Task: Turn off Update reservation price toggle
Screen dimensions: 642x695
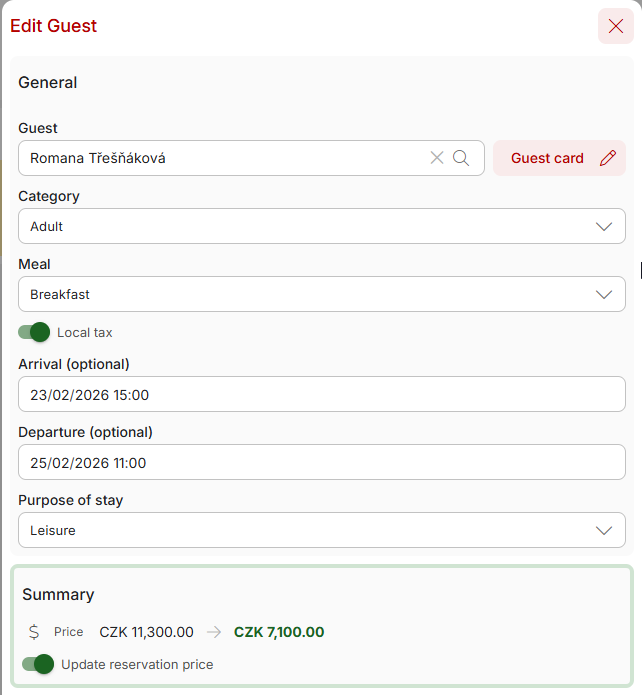Action: (x=38, y=664)
